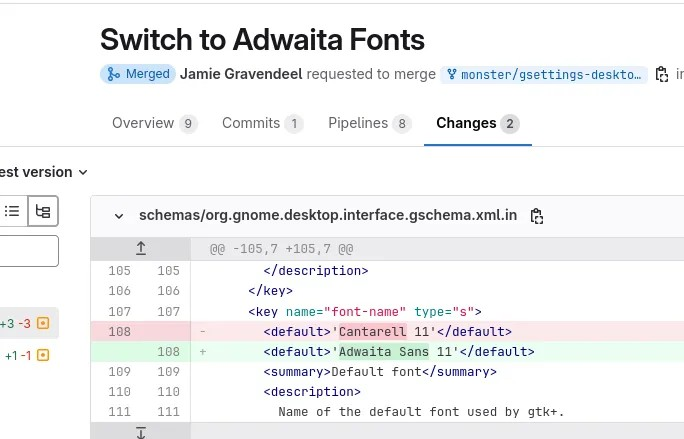The width and height of the screenshot is (684, 439).
Task: Open the monster/gsettings-deskto… branch link
Action: click(544, 75)
